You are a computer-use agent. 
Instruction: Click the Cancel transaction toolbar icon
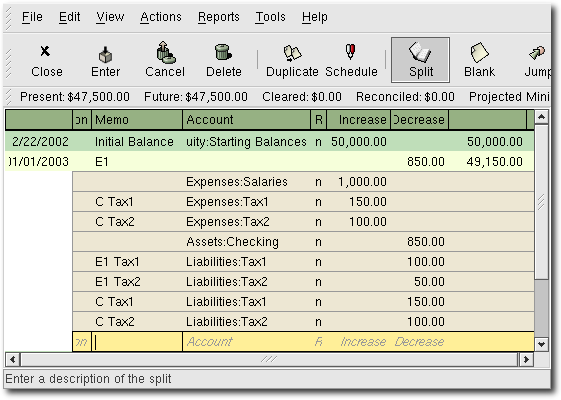pyautogui.click(x=165, y=52)
